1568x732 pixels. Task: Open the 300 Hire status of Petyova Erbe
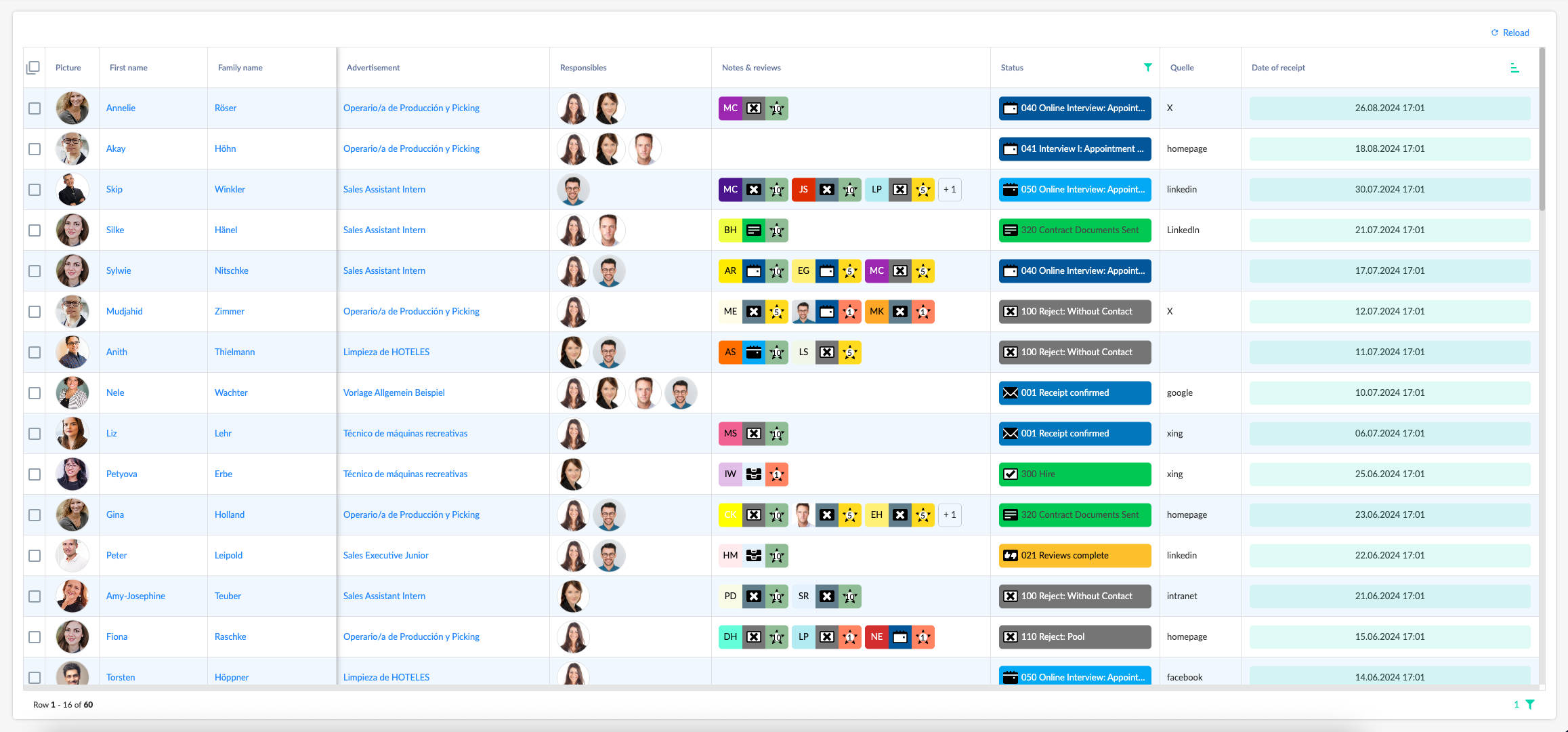1074,474
